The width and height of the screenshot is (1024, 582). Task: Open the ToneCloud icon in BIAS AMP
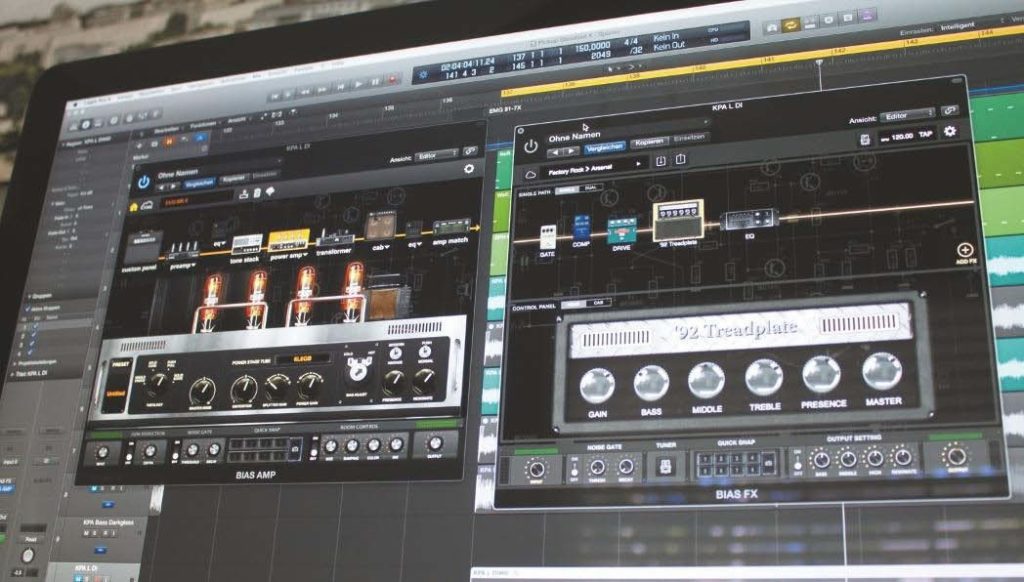(x=148, y=206)
